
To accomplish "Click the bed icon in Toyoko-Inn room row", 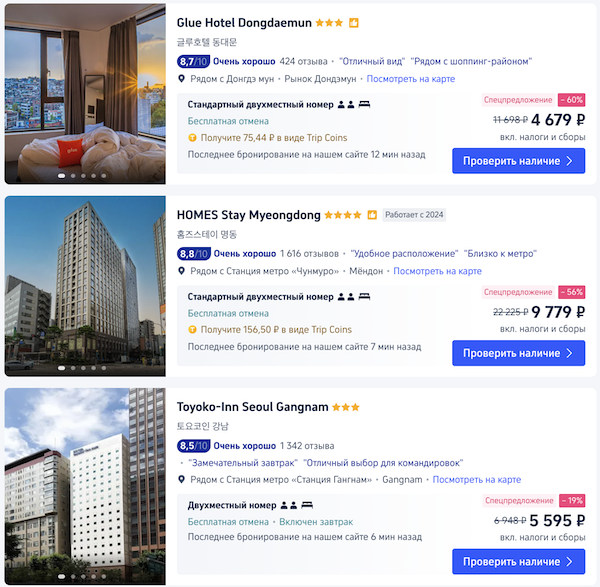I will 307,505.
